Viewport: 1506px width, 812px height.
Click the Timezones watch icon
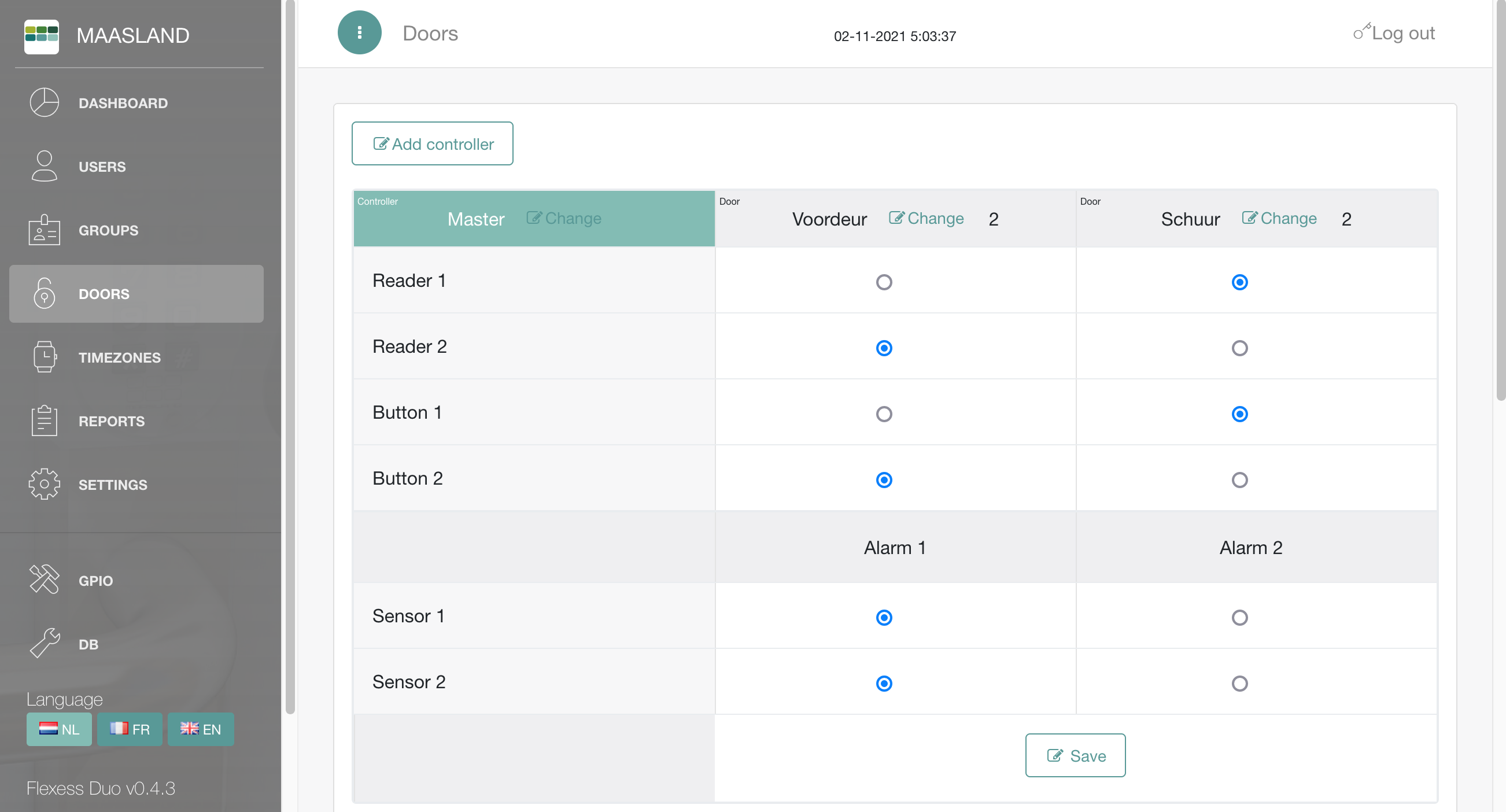click(x=45, y=357)
